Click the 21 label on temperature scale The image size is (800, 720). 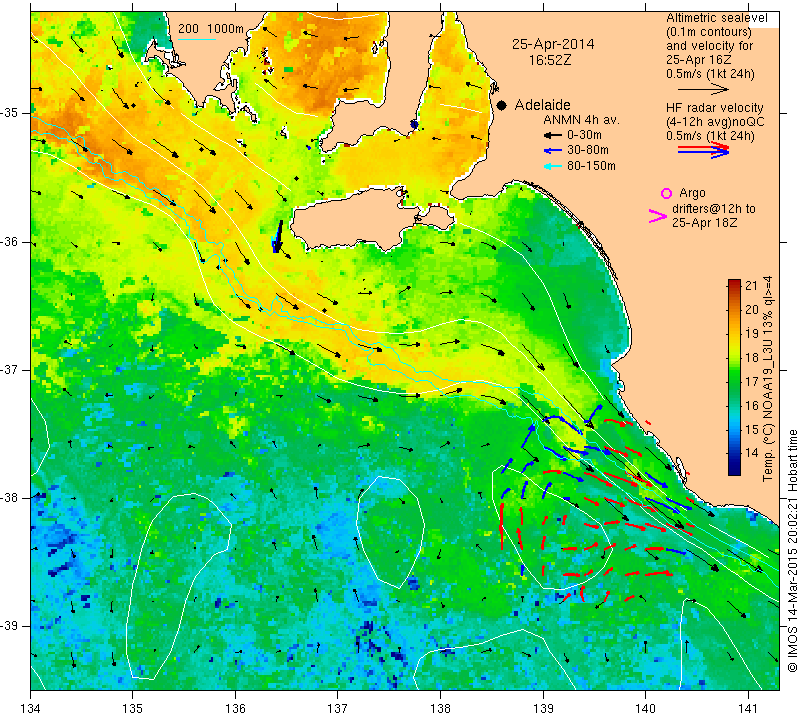point(752,285)
